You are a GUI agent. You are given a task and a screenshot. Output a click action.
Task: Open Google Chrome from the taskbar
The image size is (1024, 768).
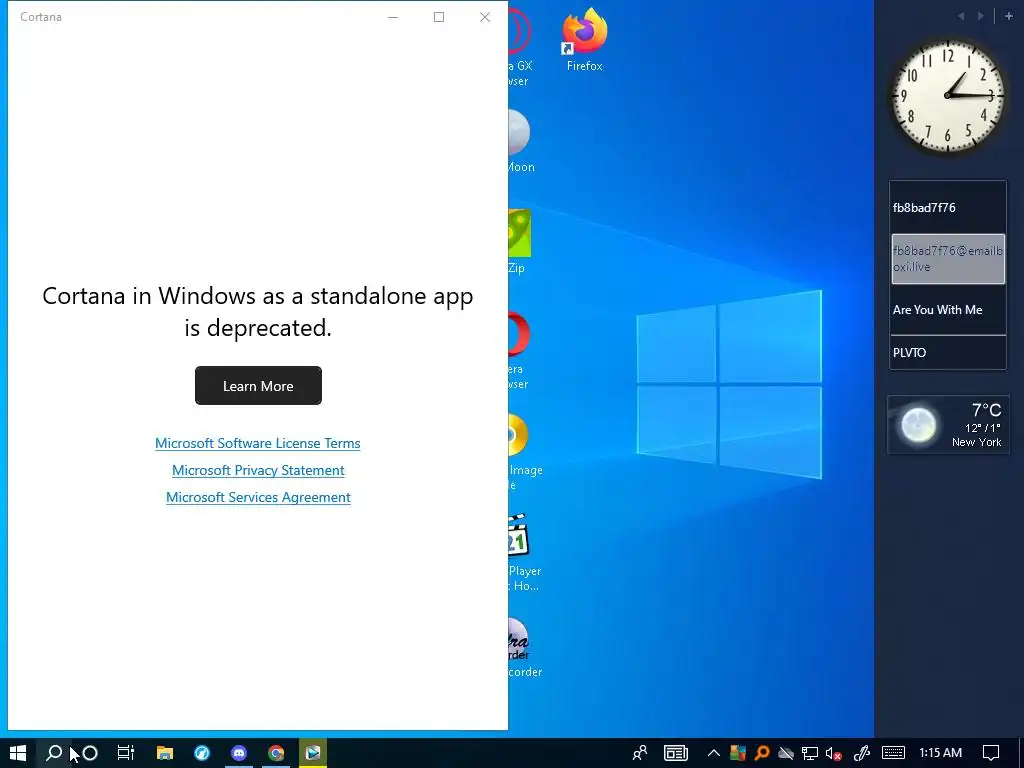tap(276, 753)
